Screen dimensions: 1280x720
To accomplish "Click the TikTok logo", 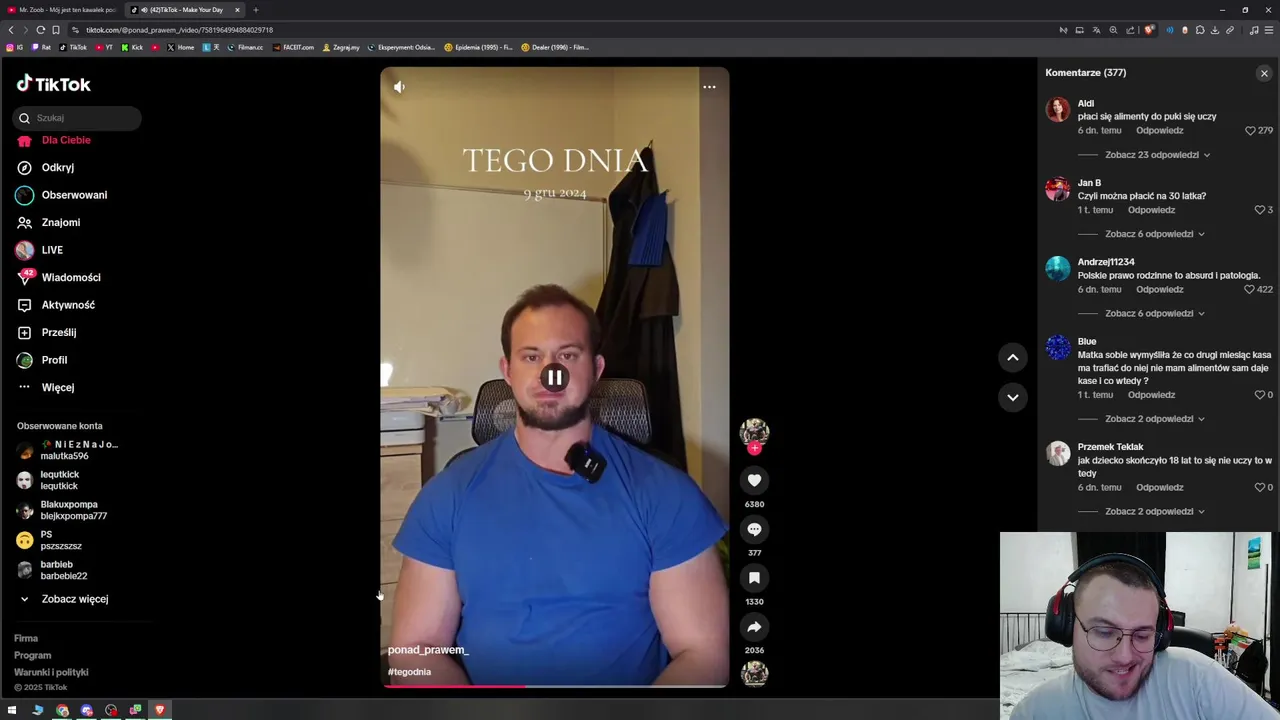I will click(53, 84).
